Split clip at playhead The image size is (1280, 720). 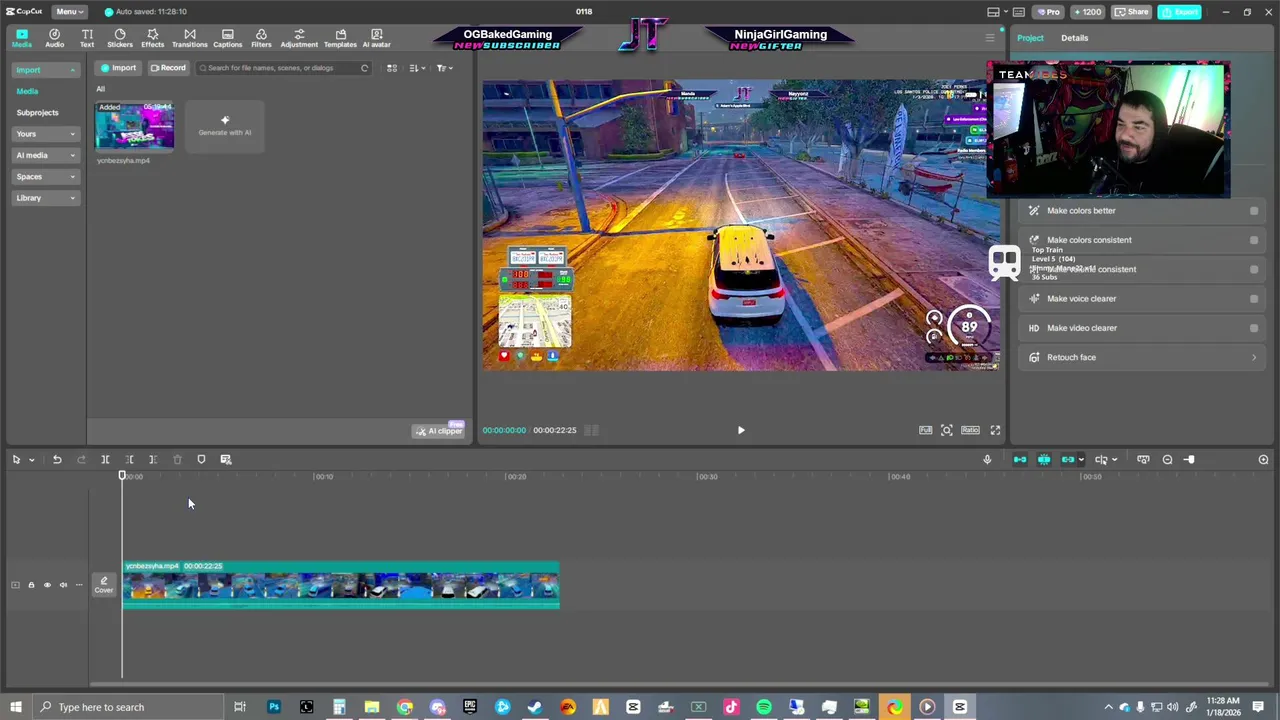[x=105, y=459]
